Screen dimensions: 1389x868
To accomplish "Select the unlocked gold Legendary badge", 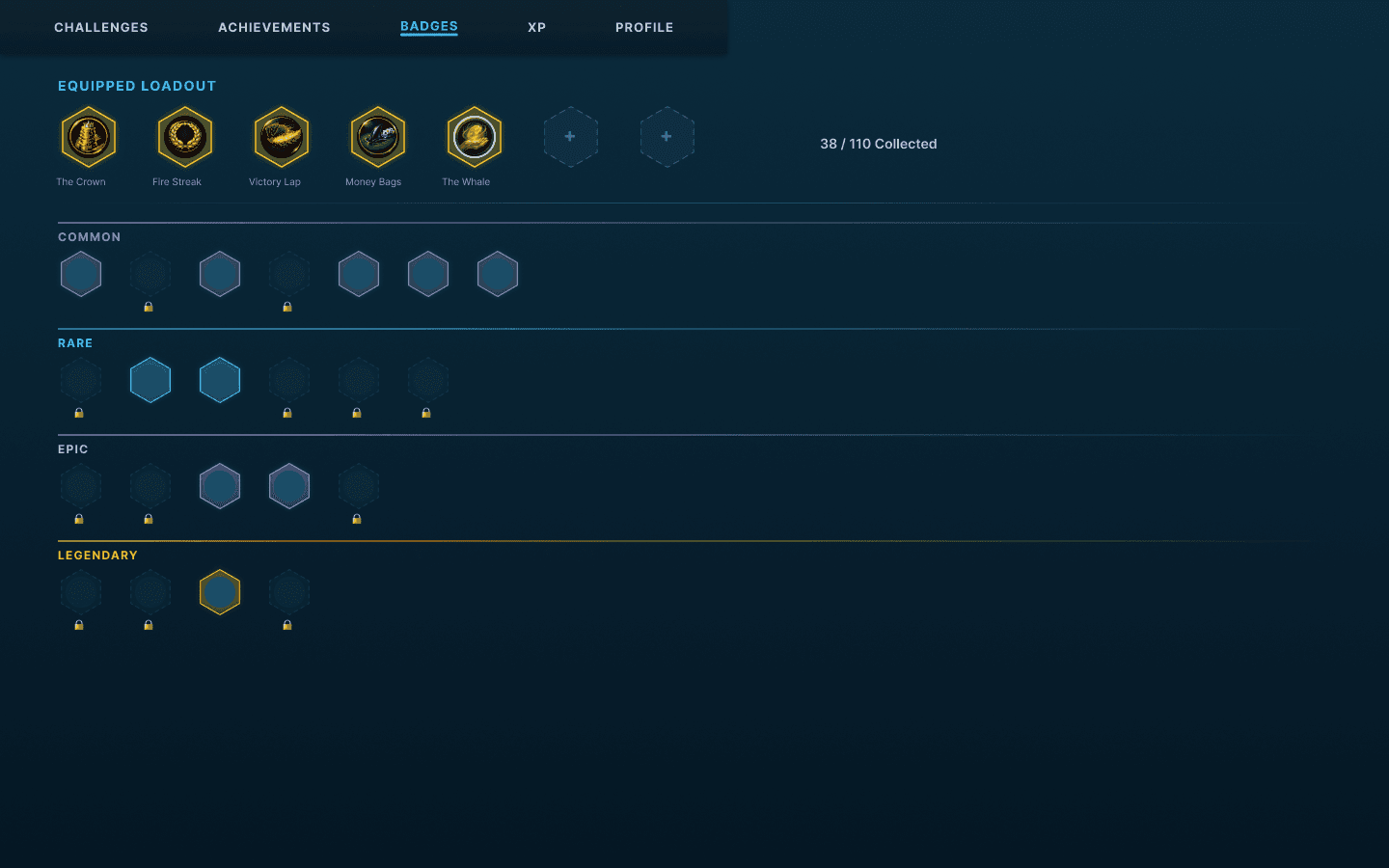I will point(220,592).
